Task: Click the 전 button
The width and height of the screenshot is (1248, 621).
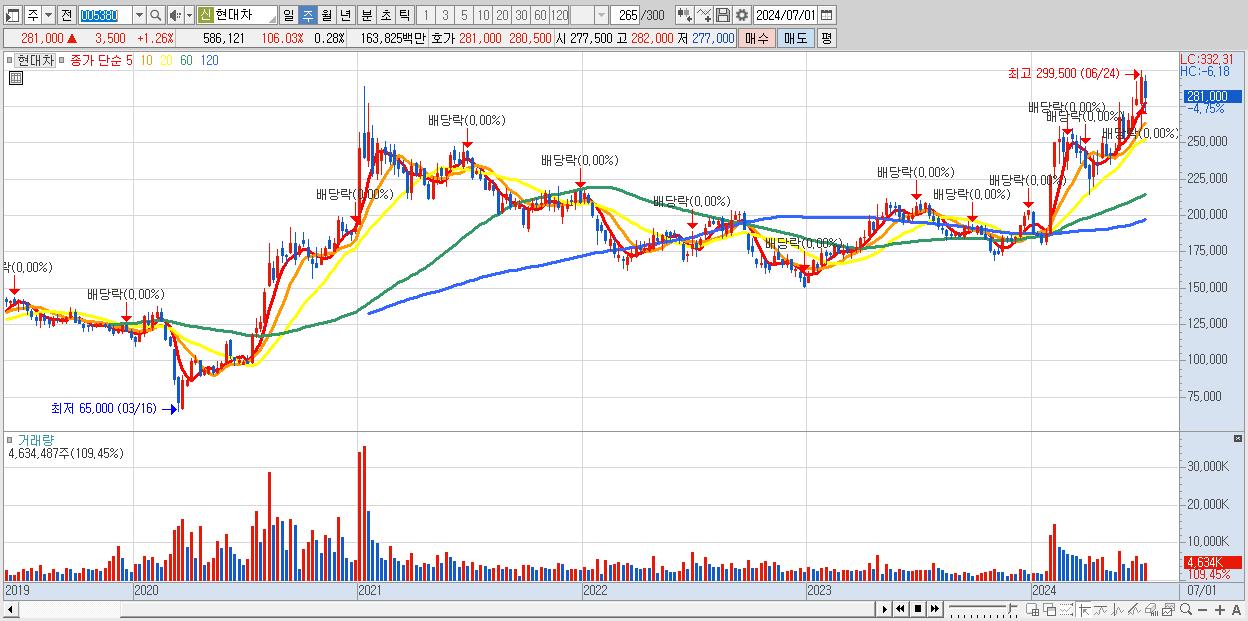Action: [x=66, y=15]
